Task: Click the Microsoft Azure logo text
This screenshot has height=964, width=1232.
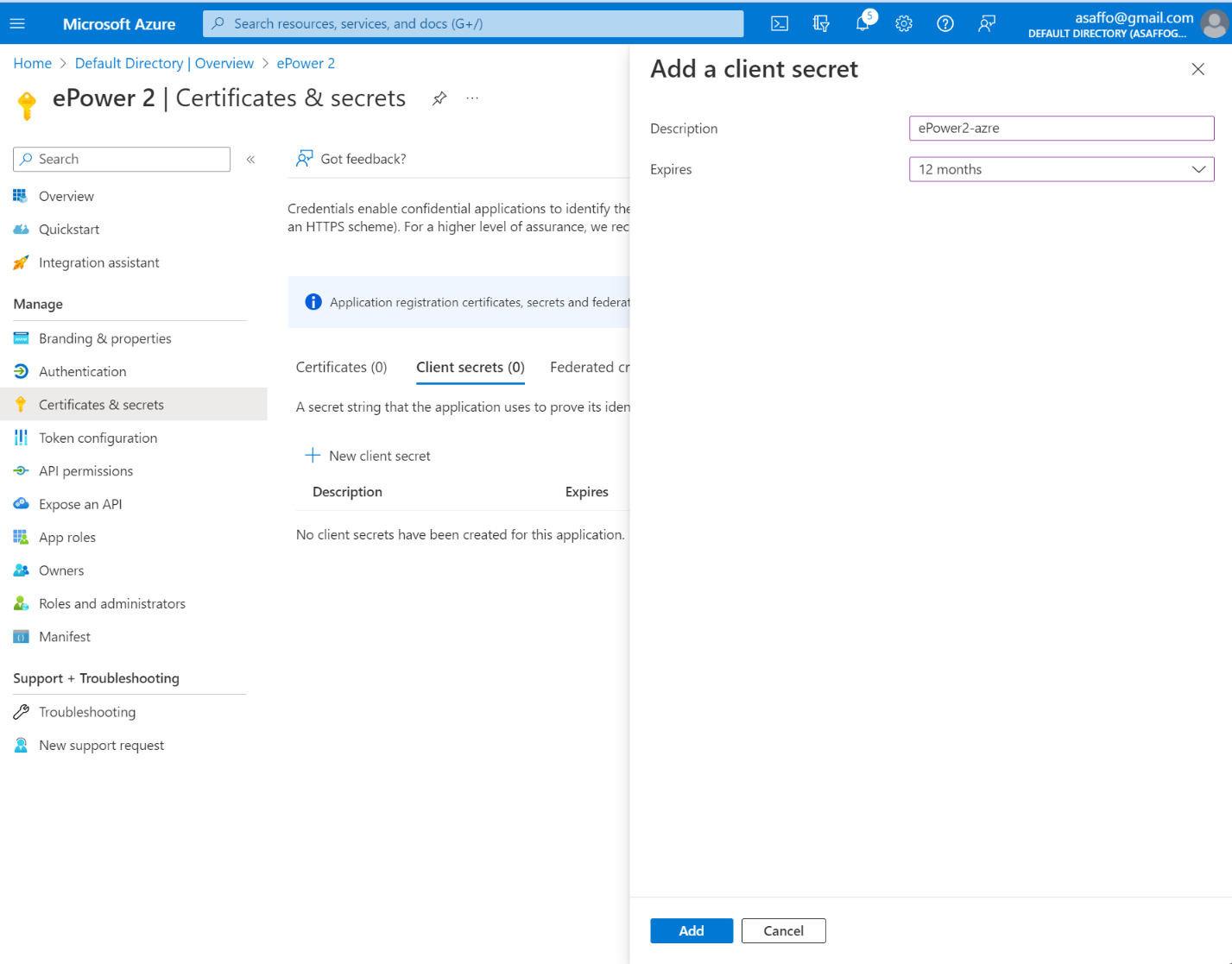Action: [x=119, y=24]
